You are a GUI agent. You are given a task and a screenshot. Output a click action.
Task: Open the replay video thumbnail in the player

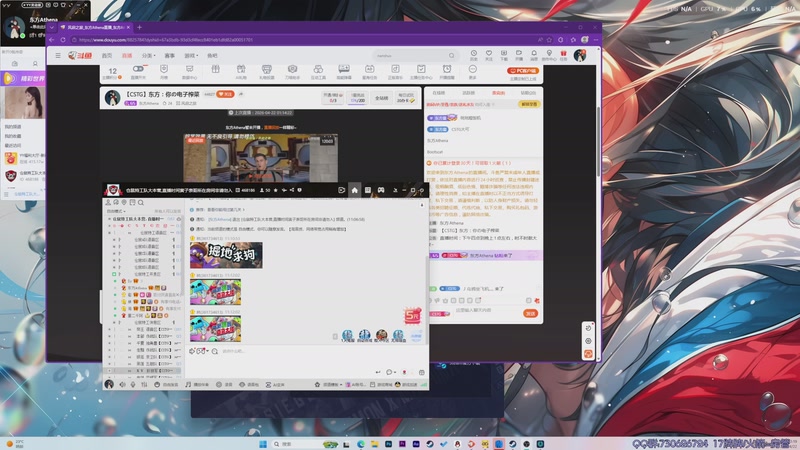click(x=260, y=158)
